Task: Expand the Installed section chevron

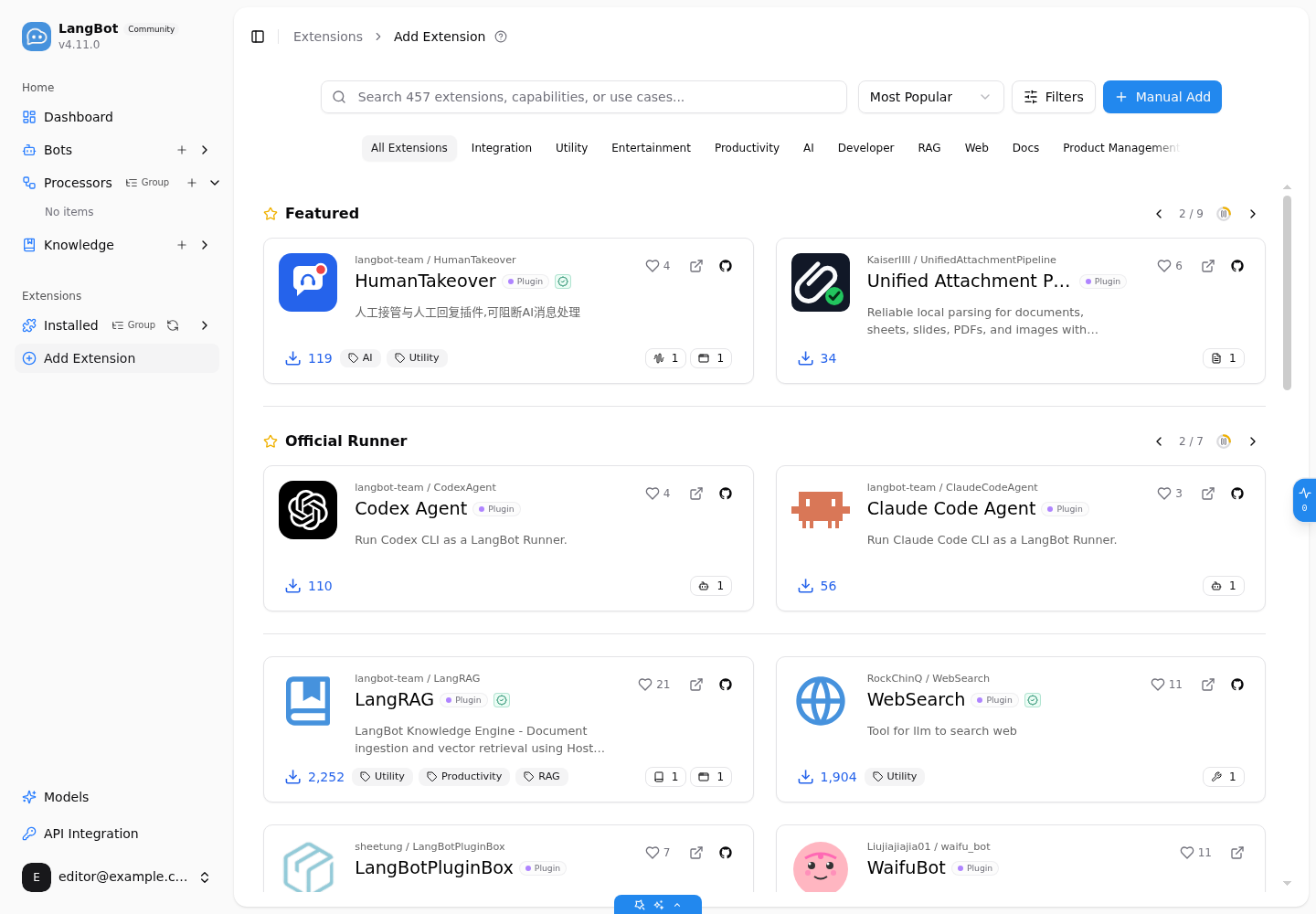Action: [205, 325]
